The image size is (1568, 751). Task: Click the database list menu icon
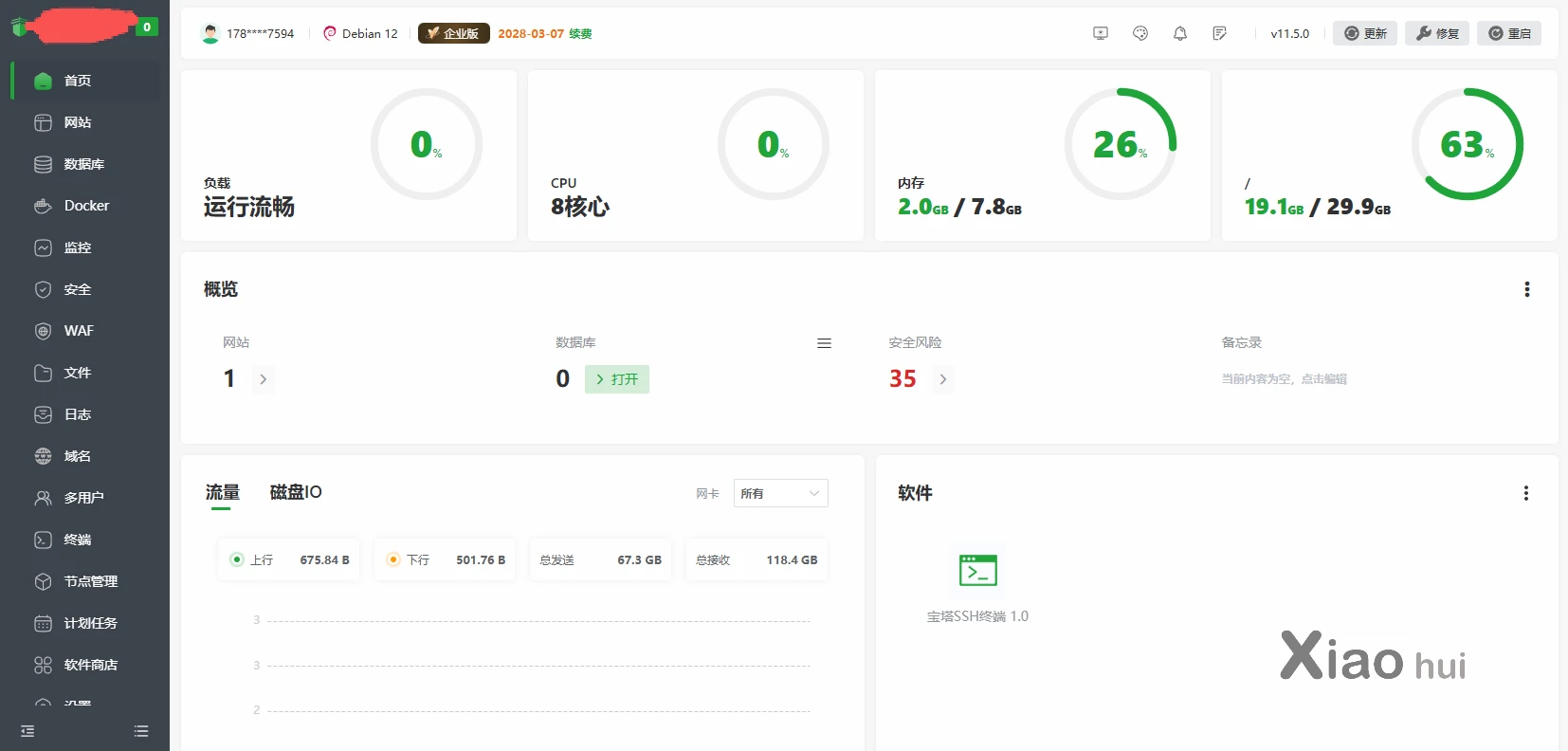click(x=824, y=343)
